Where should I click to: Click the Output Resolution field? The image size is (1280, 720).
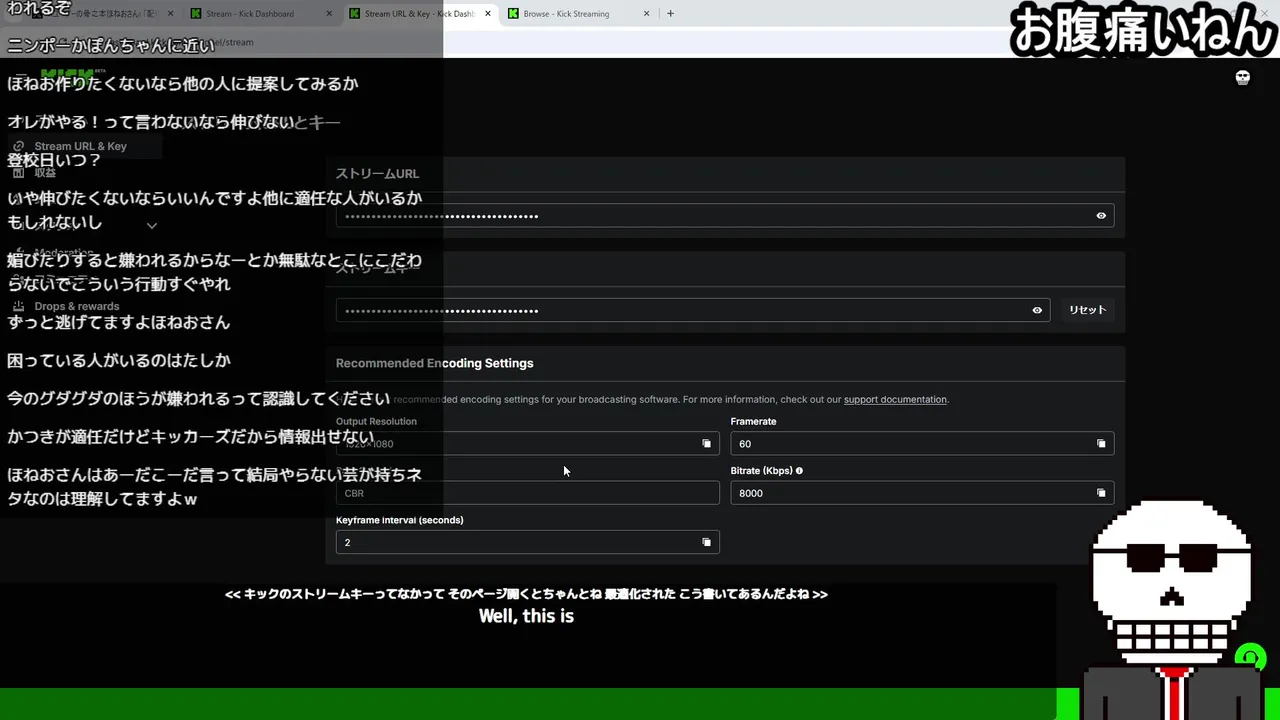pos(528,443)
